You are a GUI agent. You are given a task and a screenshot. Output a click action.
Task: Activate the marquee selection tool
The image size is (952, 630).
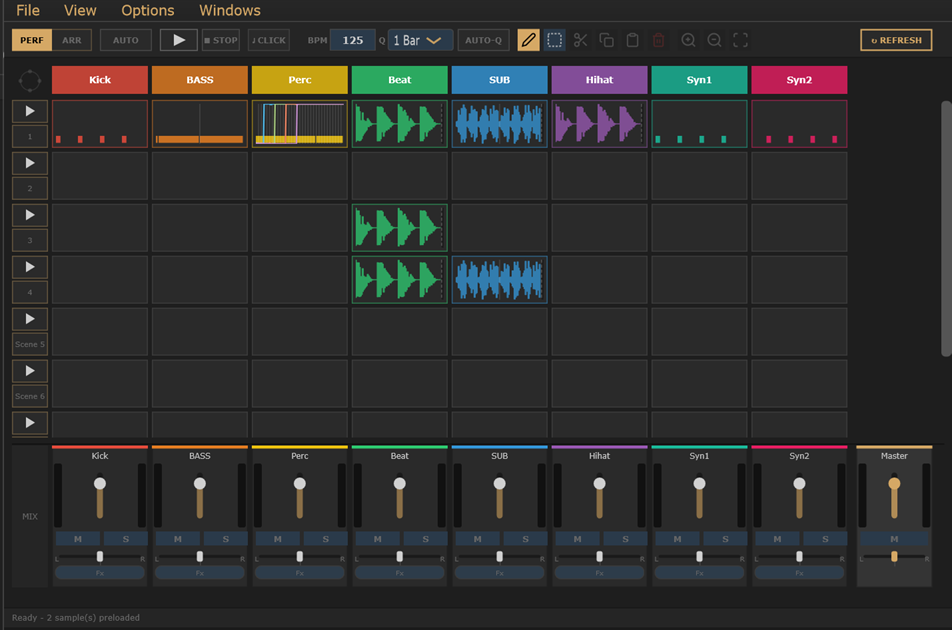[x=554, y=40]
